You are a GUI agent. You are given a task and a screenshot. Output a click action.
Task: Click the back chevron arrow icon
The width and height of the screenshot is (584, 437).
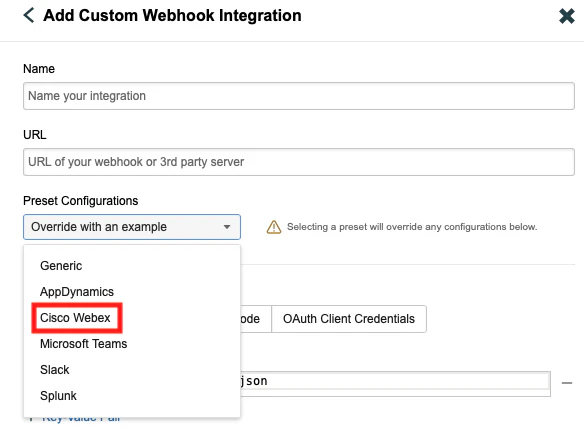(x=29, y=16)
